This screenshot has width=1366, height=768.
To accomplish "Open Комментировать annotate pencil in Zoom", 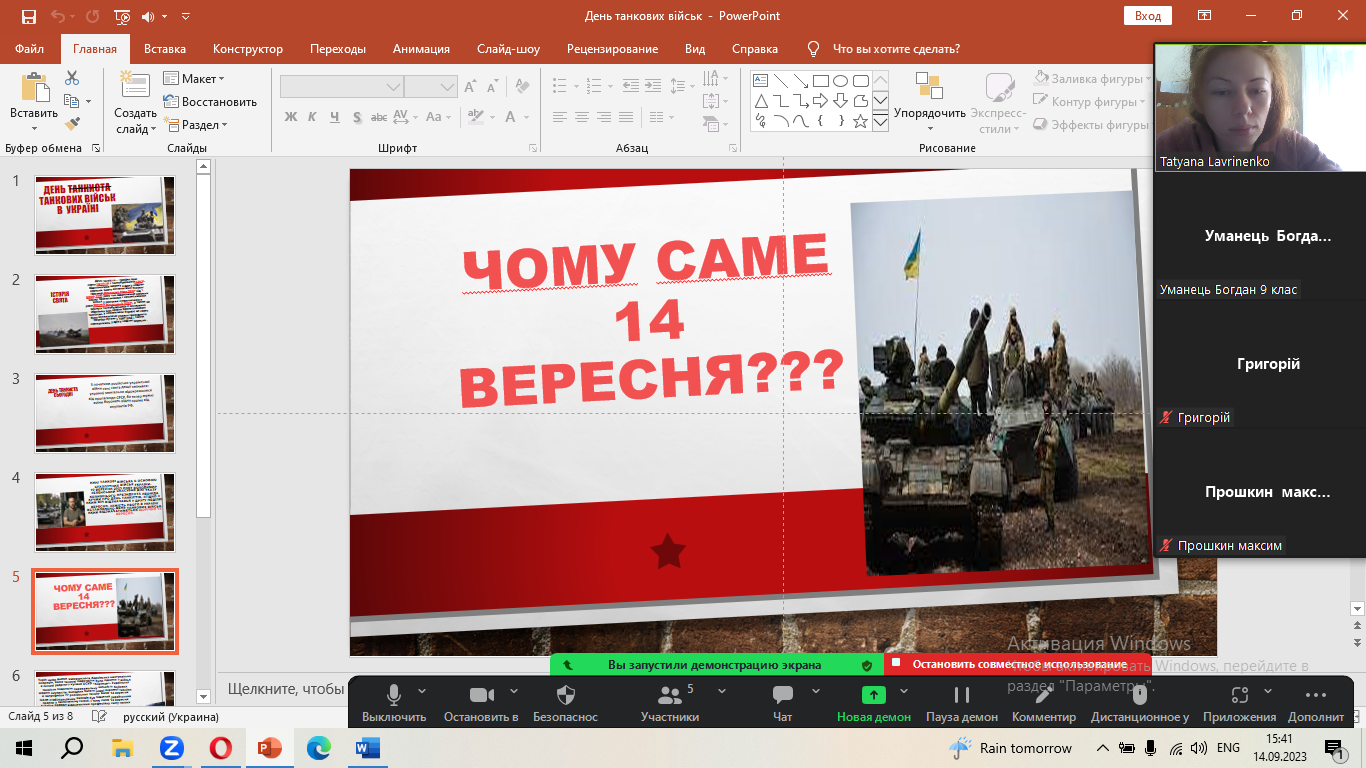I will pyautogui.click(x=1044, y=703).
